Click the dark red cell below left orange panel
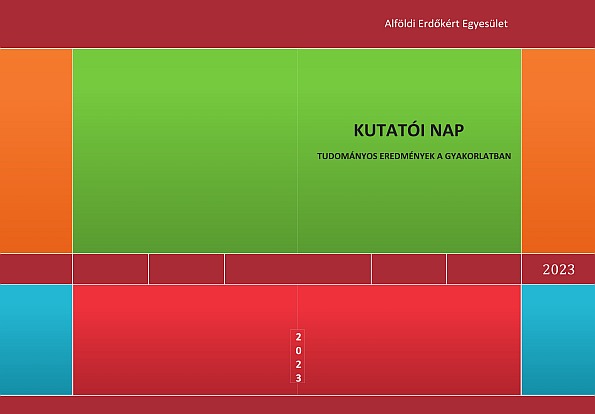This screenshot has width=595, height=414. (x=36, y=269)
